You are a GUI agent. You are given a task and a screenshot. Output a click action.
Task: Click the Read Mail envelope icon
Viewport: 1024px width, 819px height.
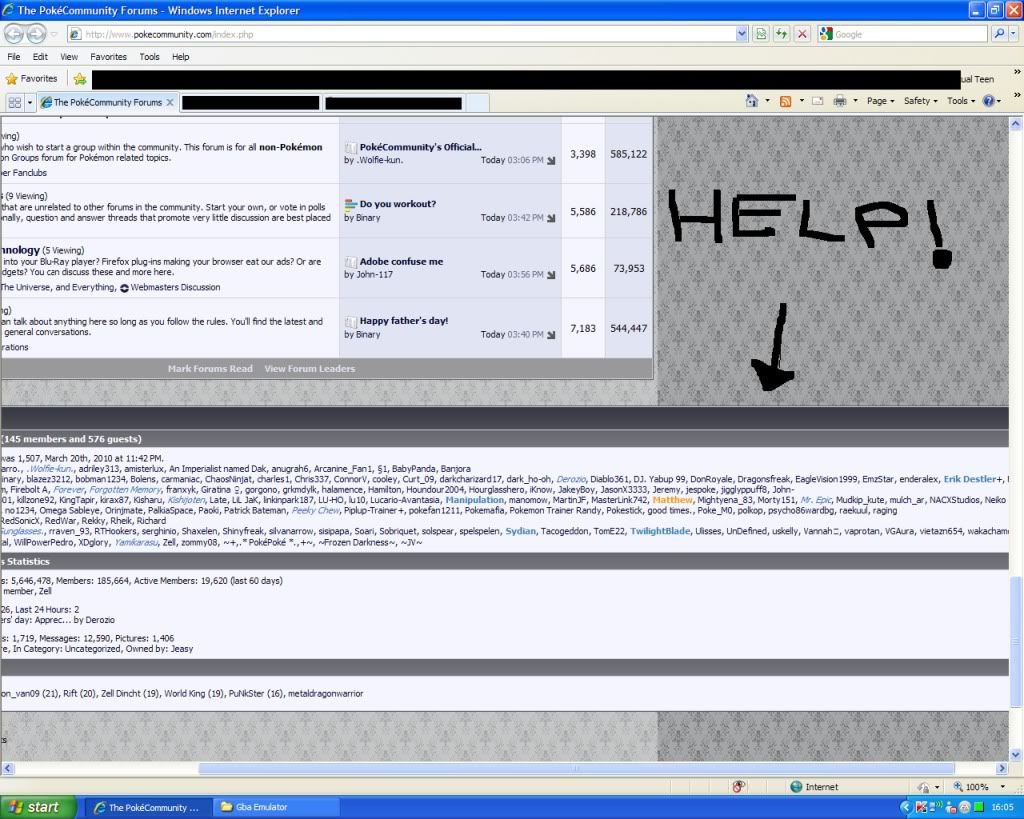point(818,101)
